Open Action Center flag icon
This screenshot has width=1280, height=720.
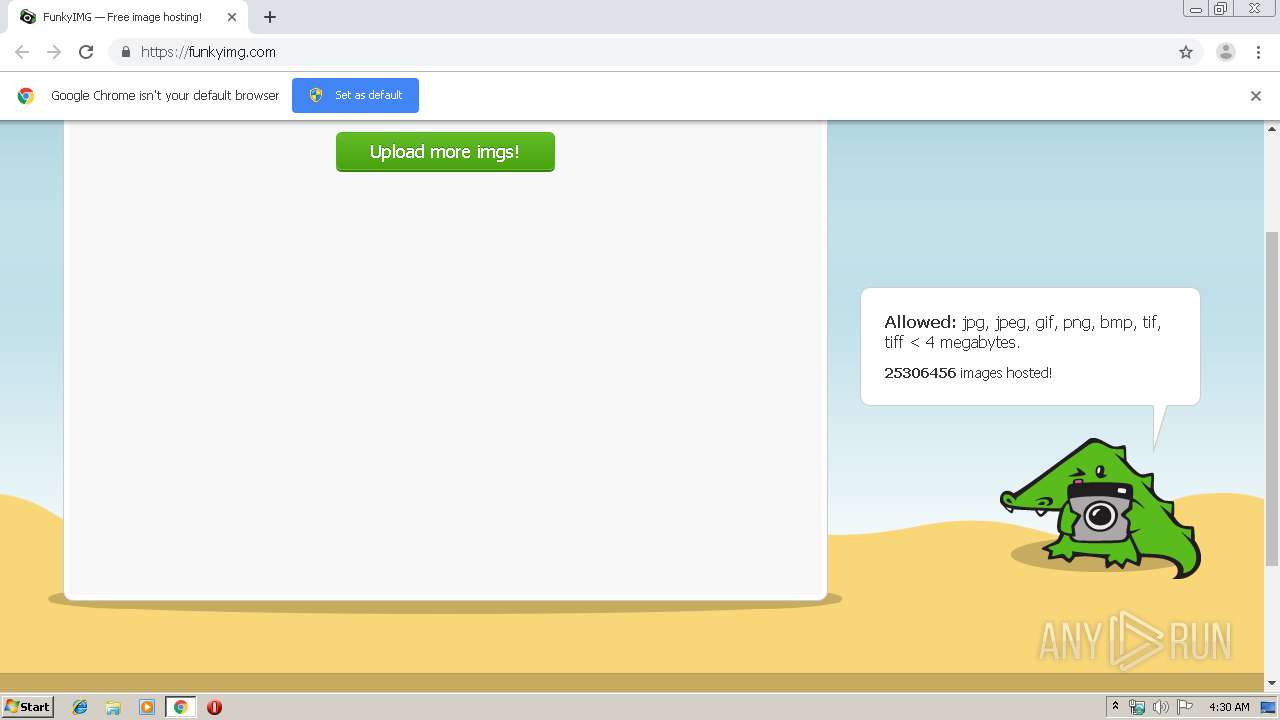point(1185,707)
